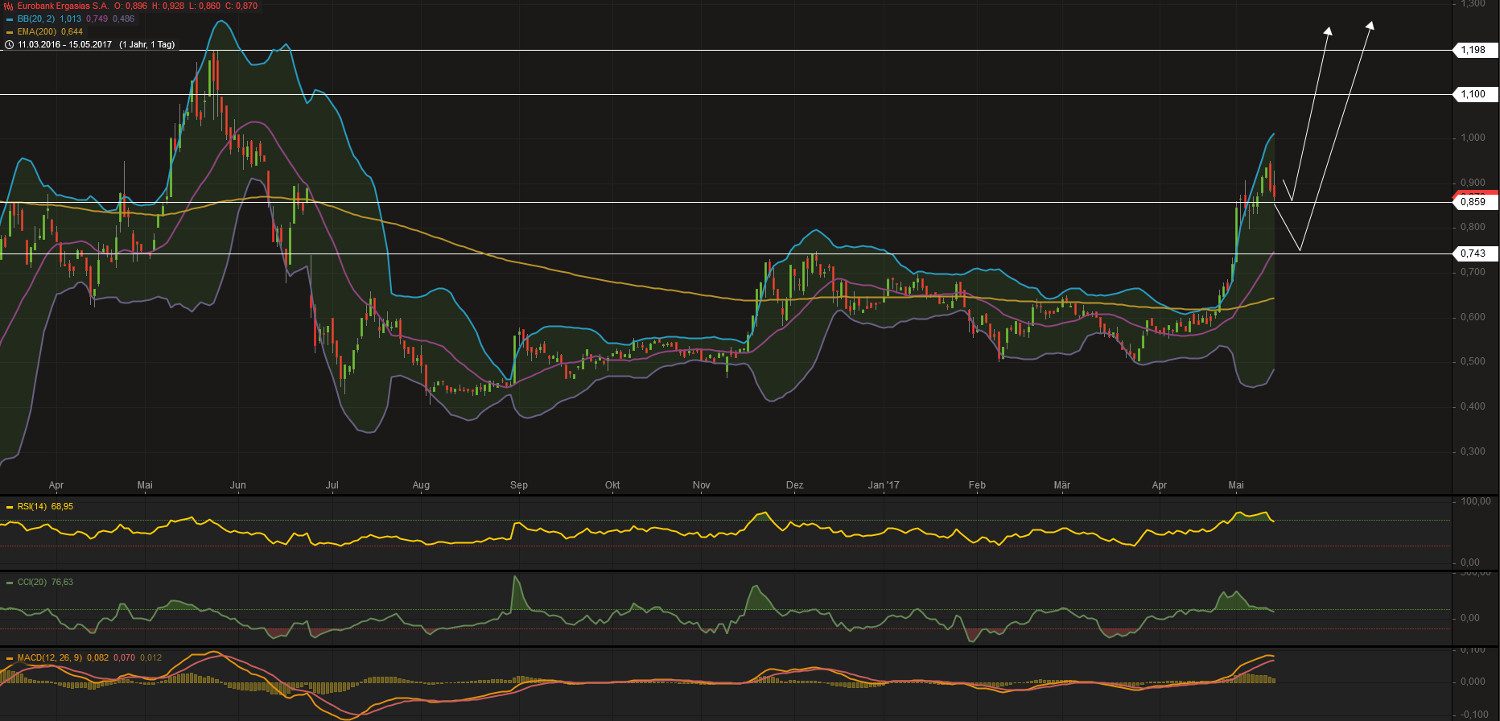Select the Eurobank Ergasias S.A. instrument title
Image resolution: width=1500 pixels, height=721 pixels.
click(62, 6)
